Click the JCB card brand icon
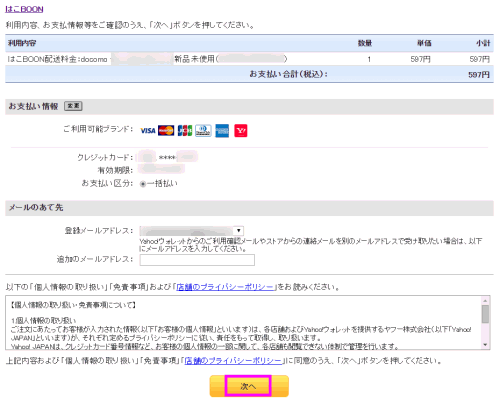This screenshot has height=398, width=500. tap(185, 131)
